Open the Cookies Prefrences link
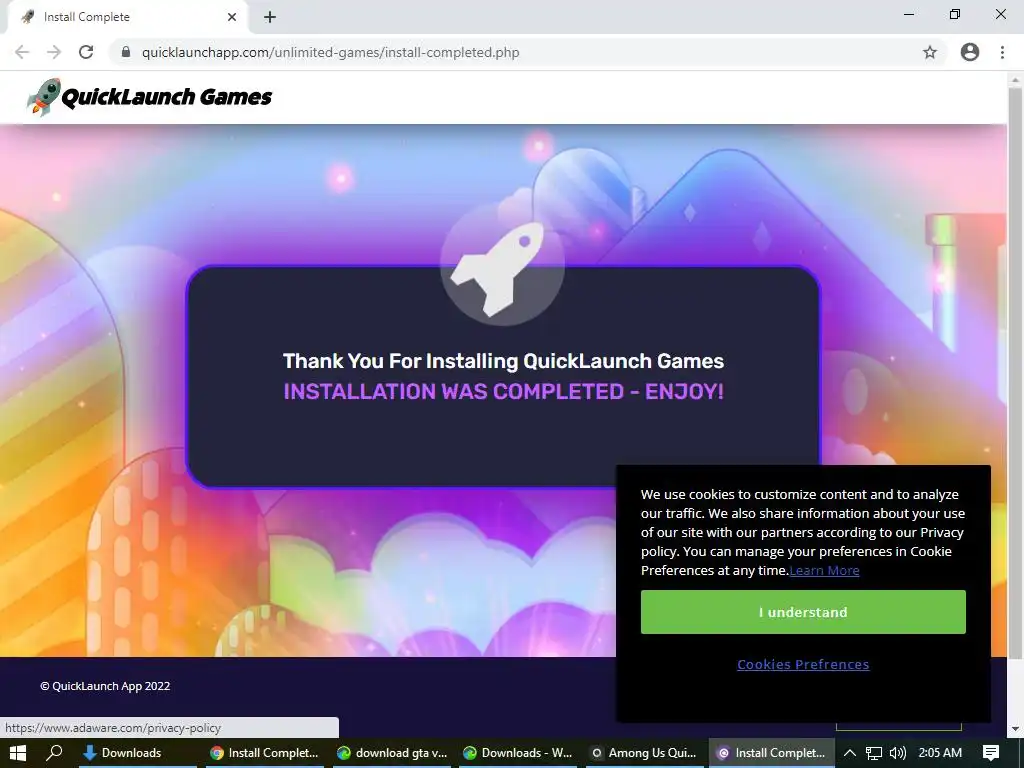This screenshot has height=768, width=1024. click(x=803, y=664)
